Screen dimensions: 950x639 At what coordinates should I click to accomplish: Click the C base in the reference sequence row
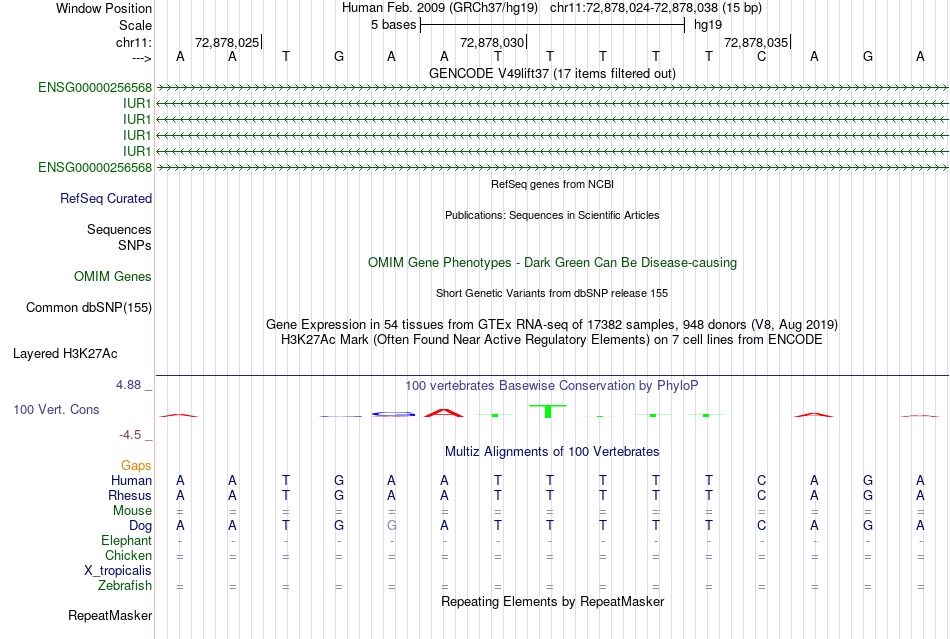point(762,57)
